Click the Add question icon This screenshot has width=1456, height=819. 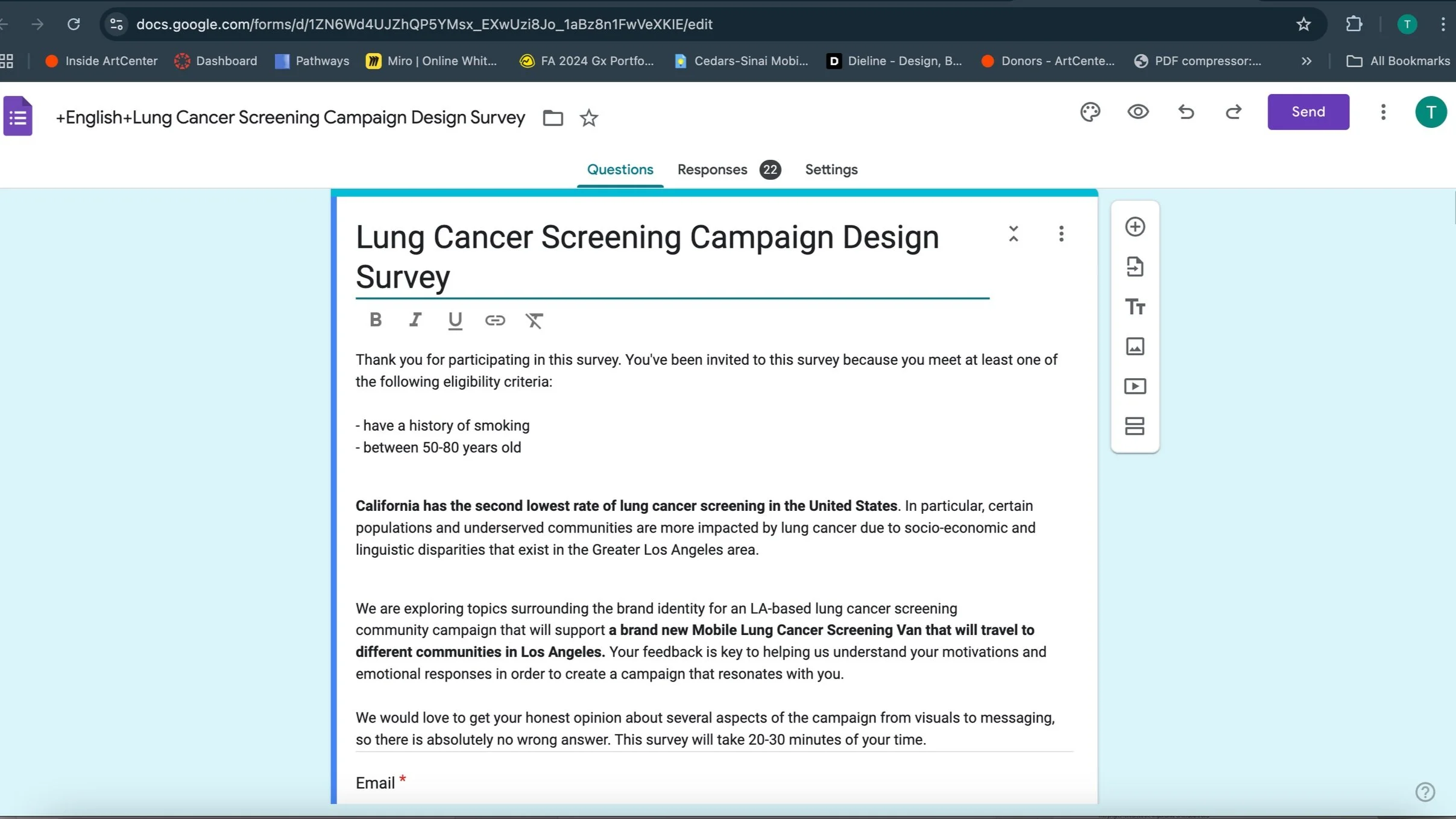pos(1135,227)
